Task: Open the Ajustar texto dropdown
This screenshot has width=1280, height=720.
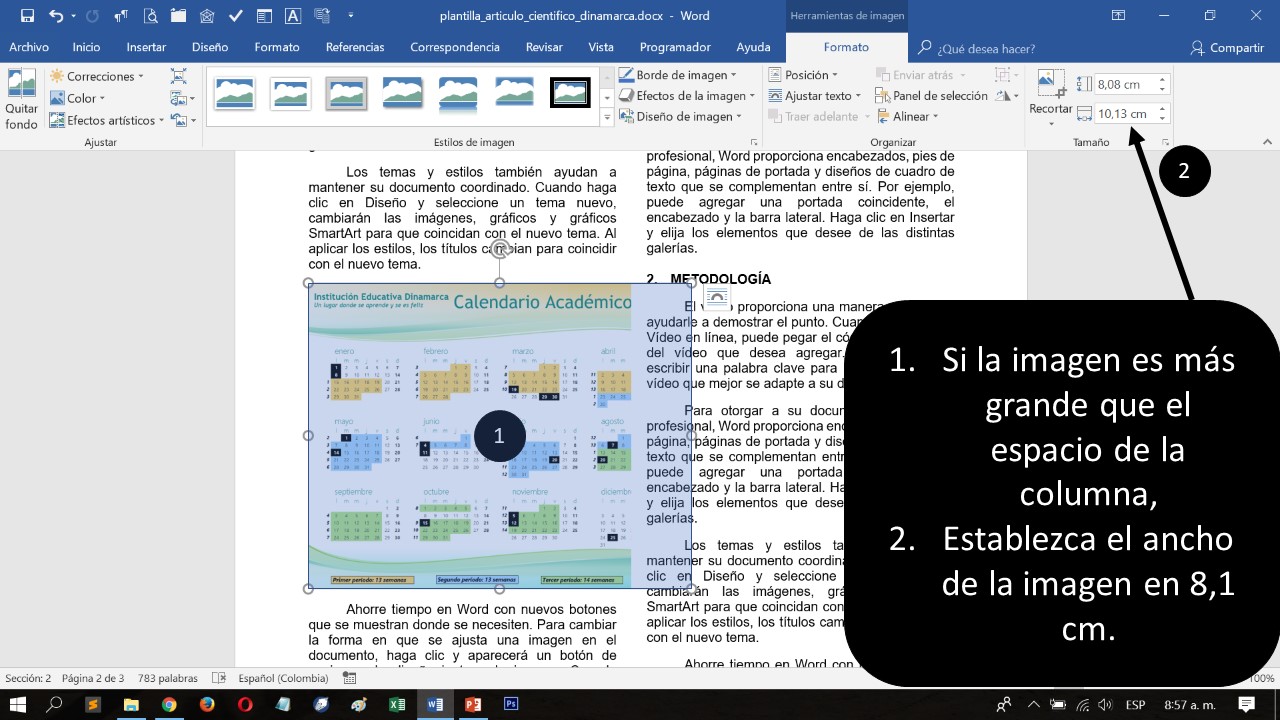Action: click(x=813, y=96)
